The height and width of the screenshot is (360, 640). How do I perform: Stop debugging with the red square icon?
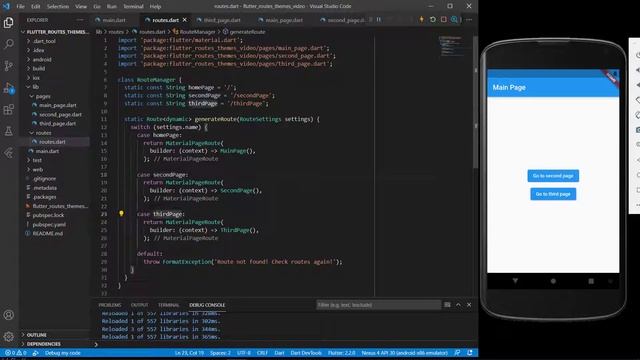(x=444, y=20)
